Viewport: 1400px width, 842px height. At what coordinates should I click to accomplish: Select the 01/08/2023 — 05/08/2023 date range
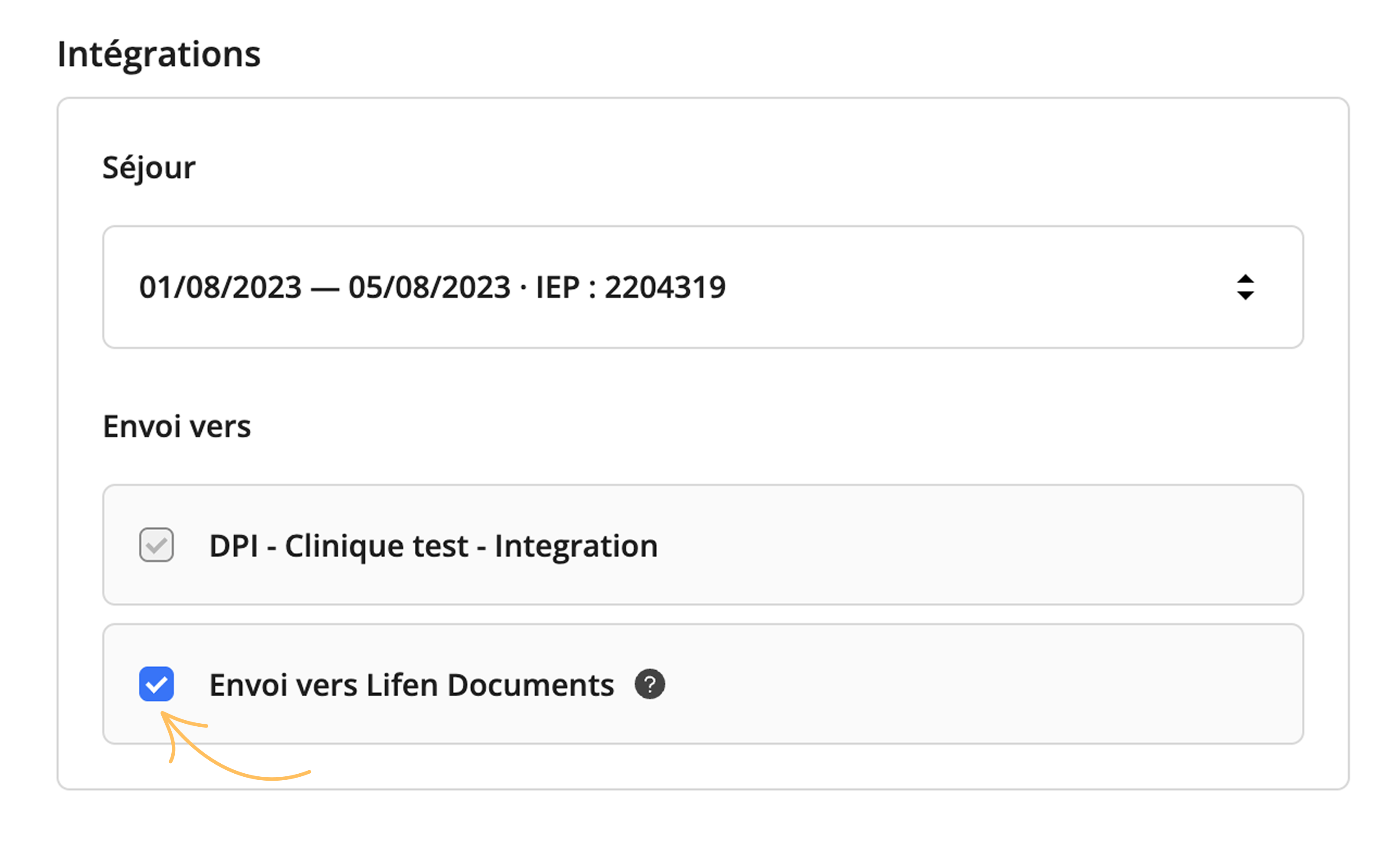(x=325, y=287)
